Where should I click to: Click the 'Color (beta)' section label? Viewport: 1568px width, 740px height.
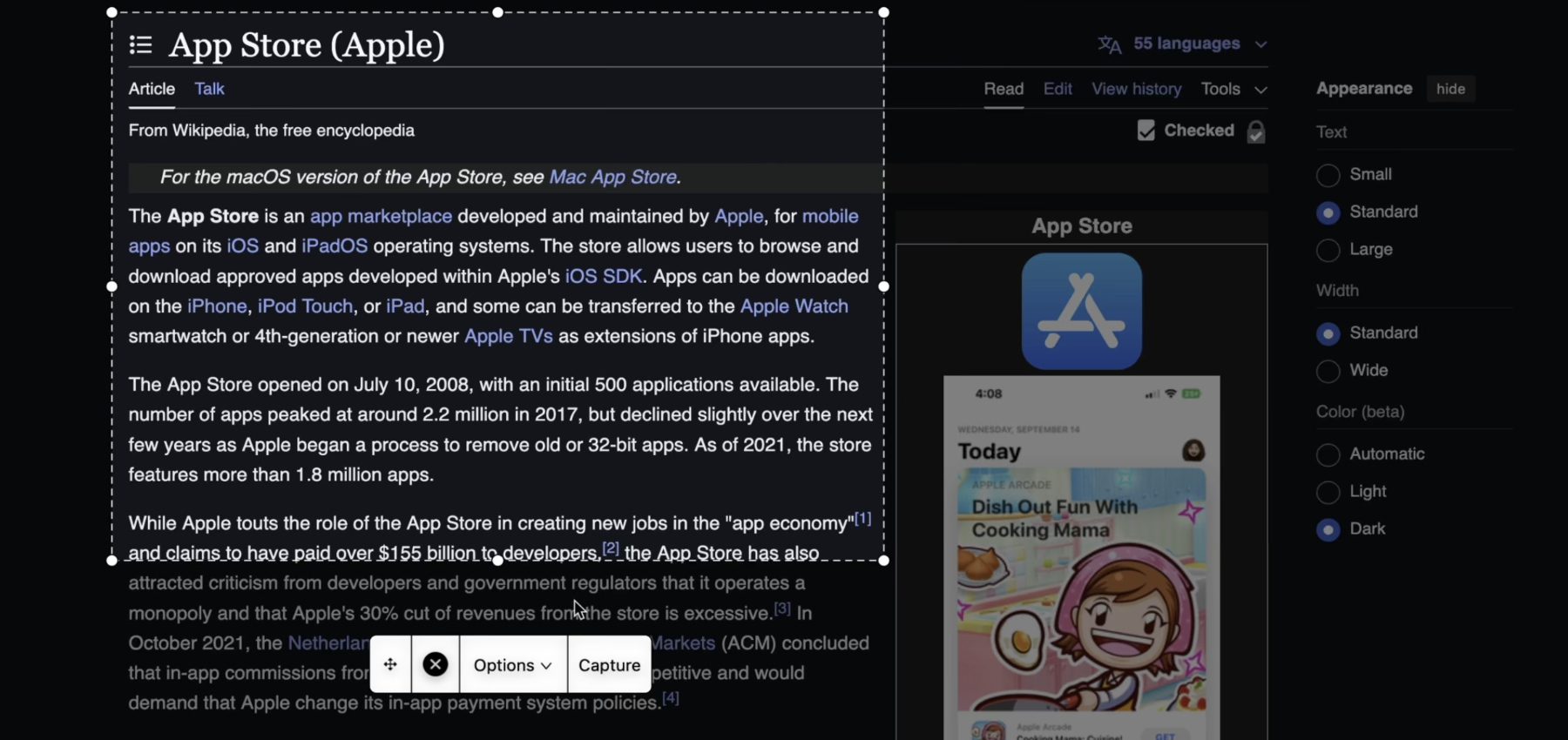click(x=1360, y=412)
